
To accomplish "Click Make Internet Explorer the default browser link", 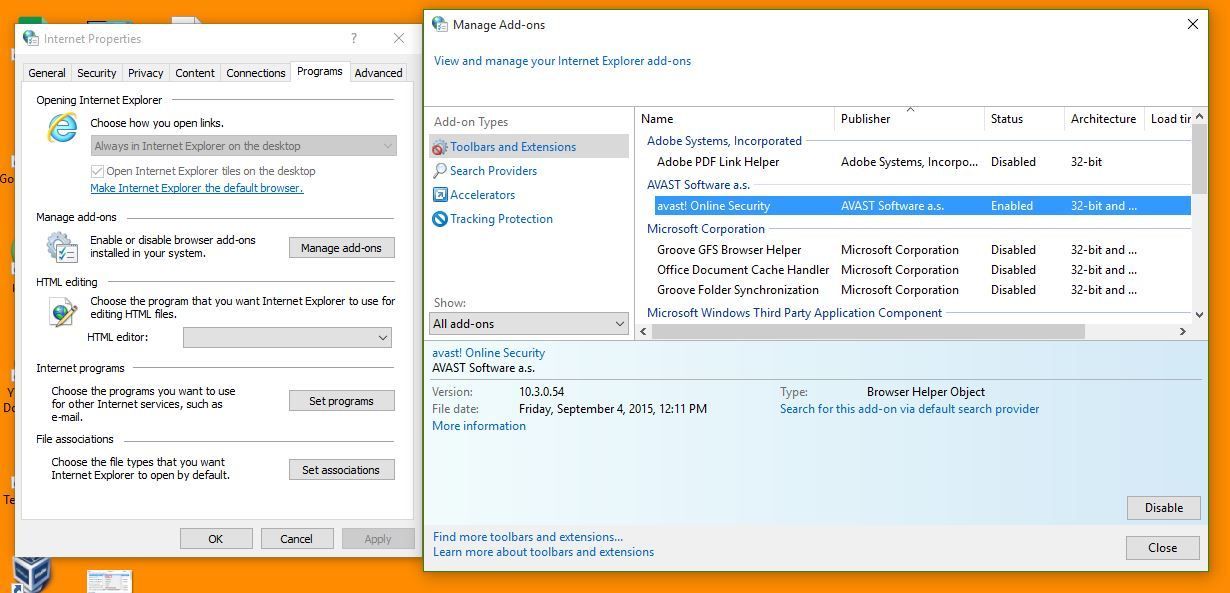I will 196,188.
